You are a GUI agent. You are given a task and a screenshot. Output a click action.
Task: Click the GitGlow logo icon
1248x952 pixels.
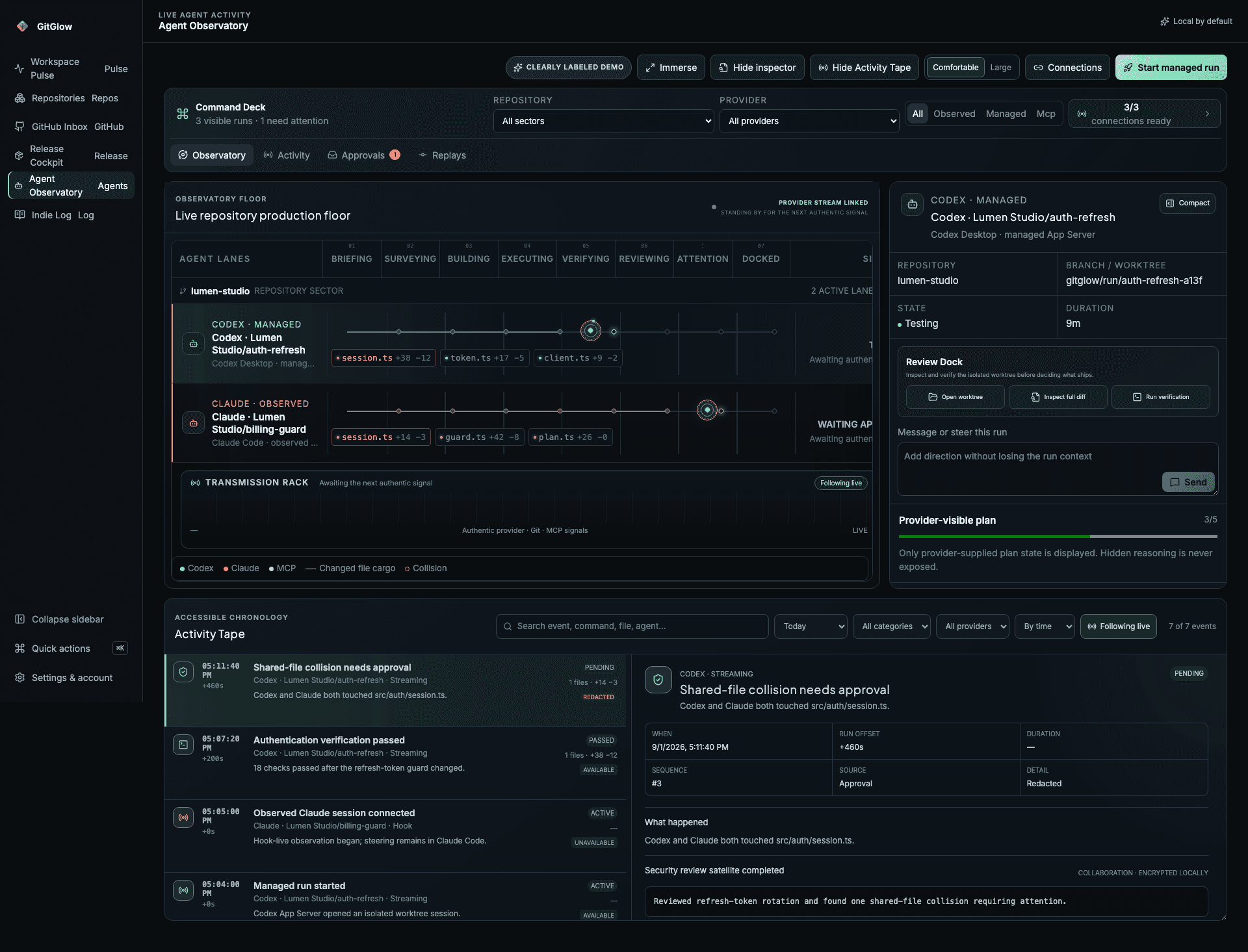(22, 26)
